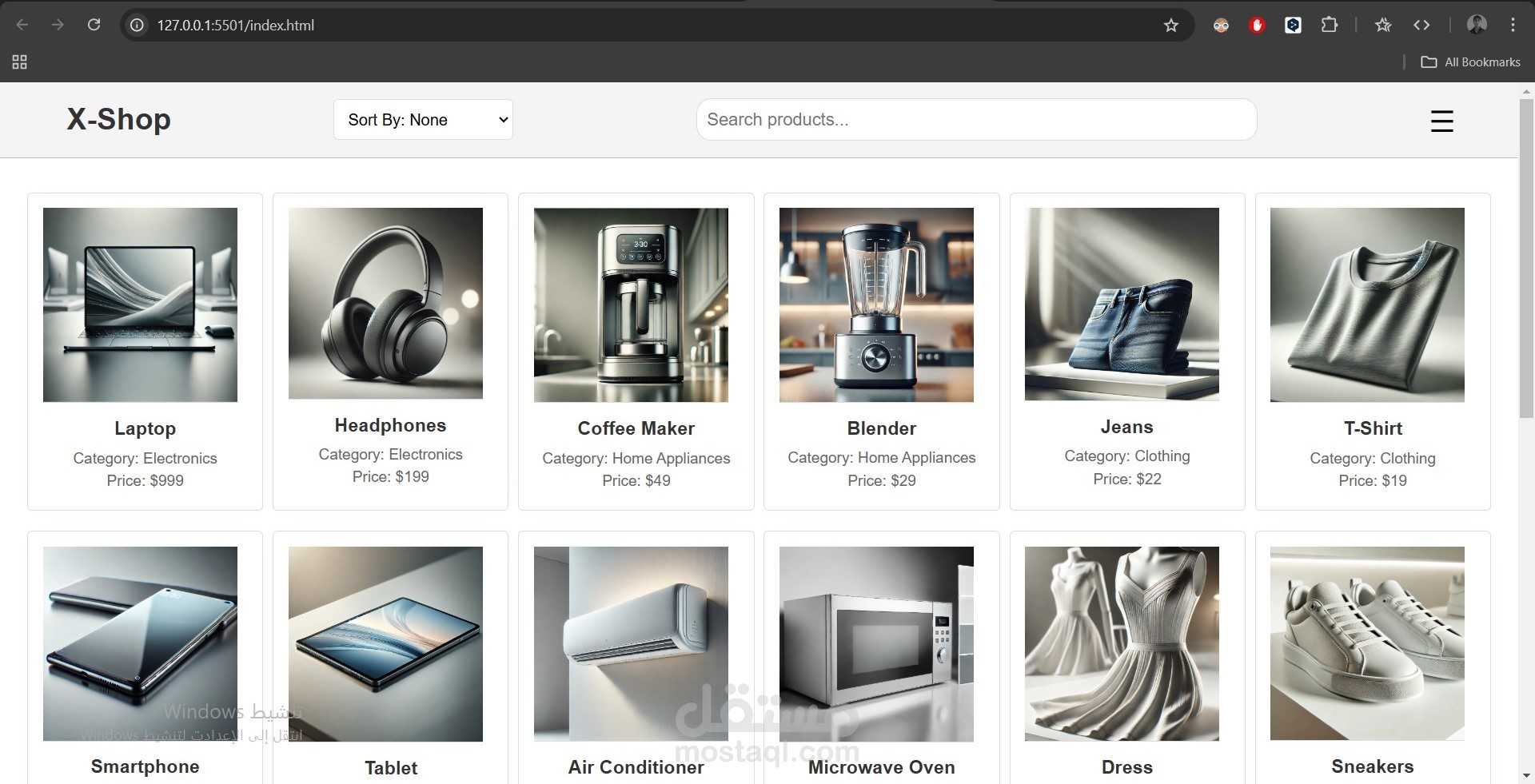Open the browser three-dot menu
Image resolution: width=1535 pixels, height=784 pixels.
1513,25
